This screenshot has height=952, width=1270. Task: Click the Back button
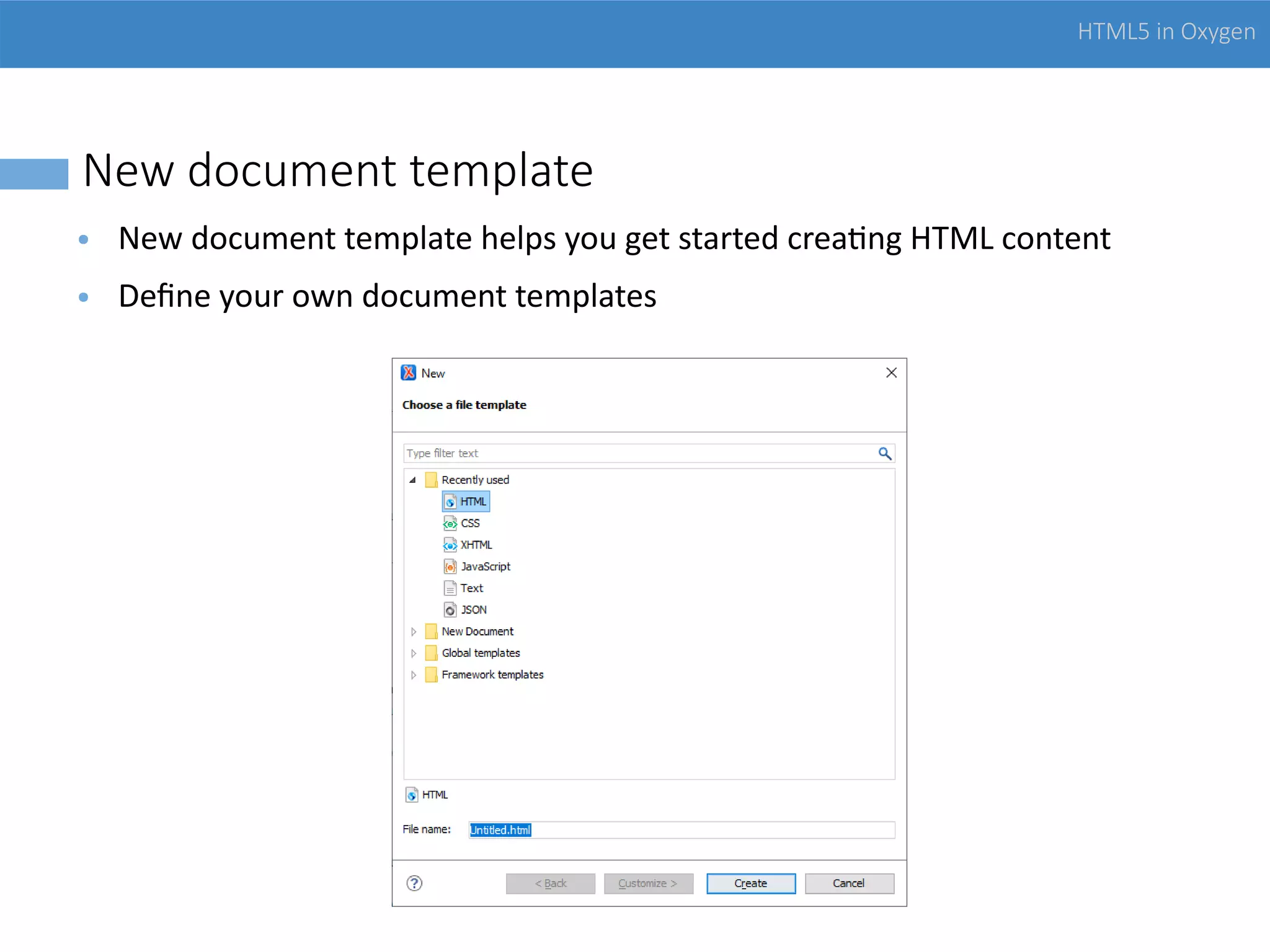click(x=551, y=883)
